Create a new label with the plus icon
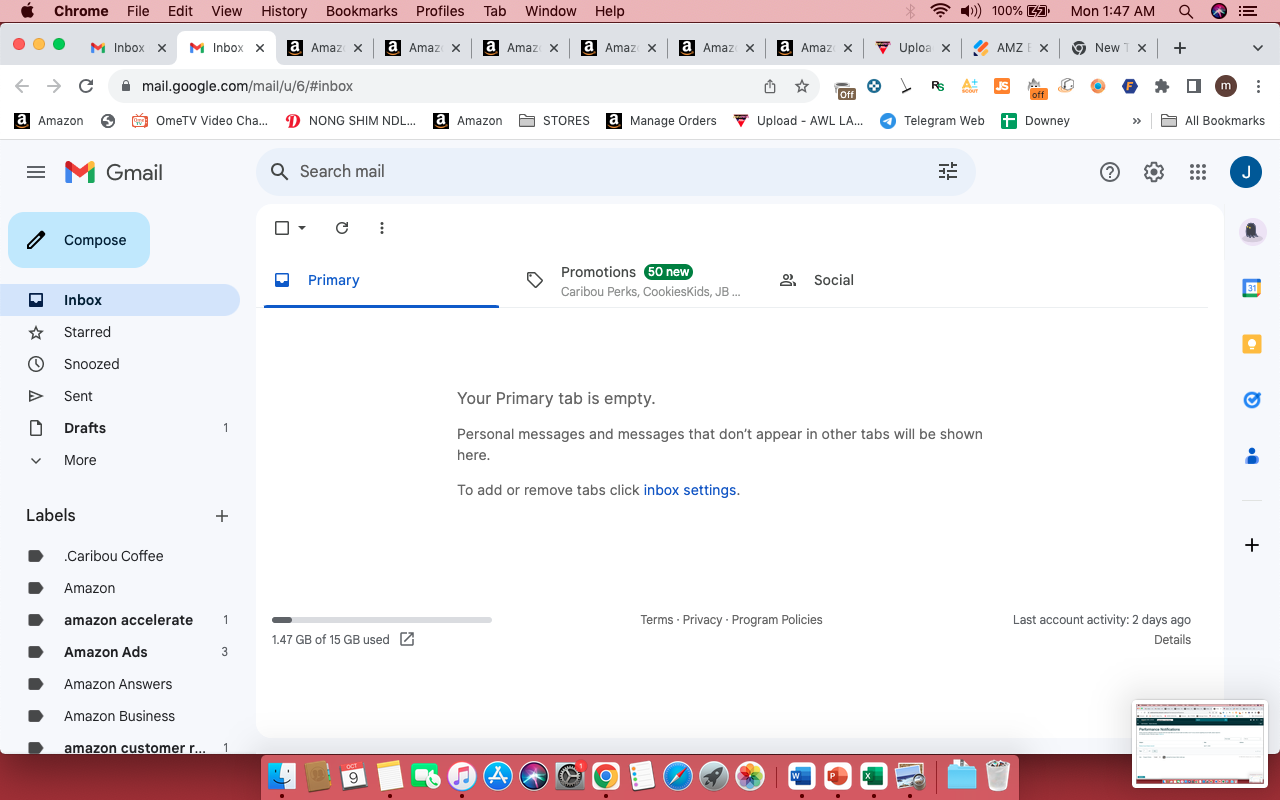 (x=222, y=516)
